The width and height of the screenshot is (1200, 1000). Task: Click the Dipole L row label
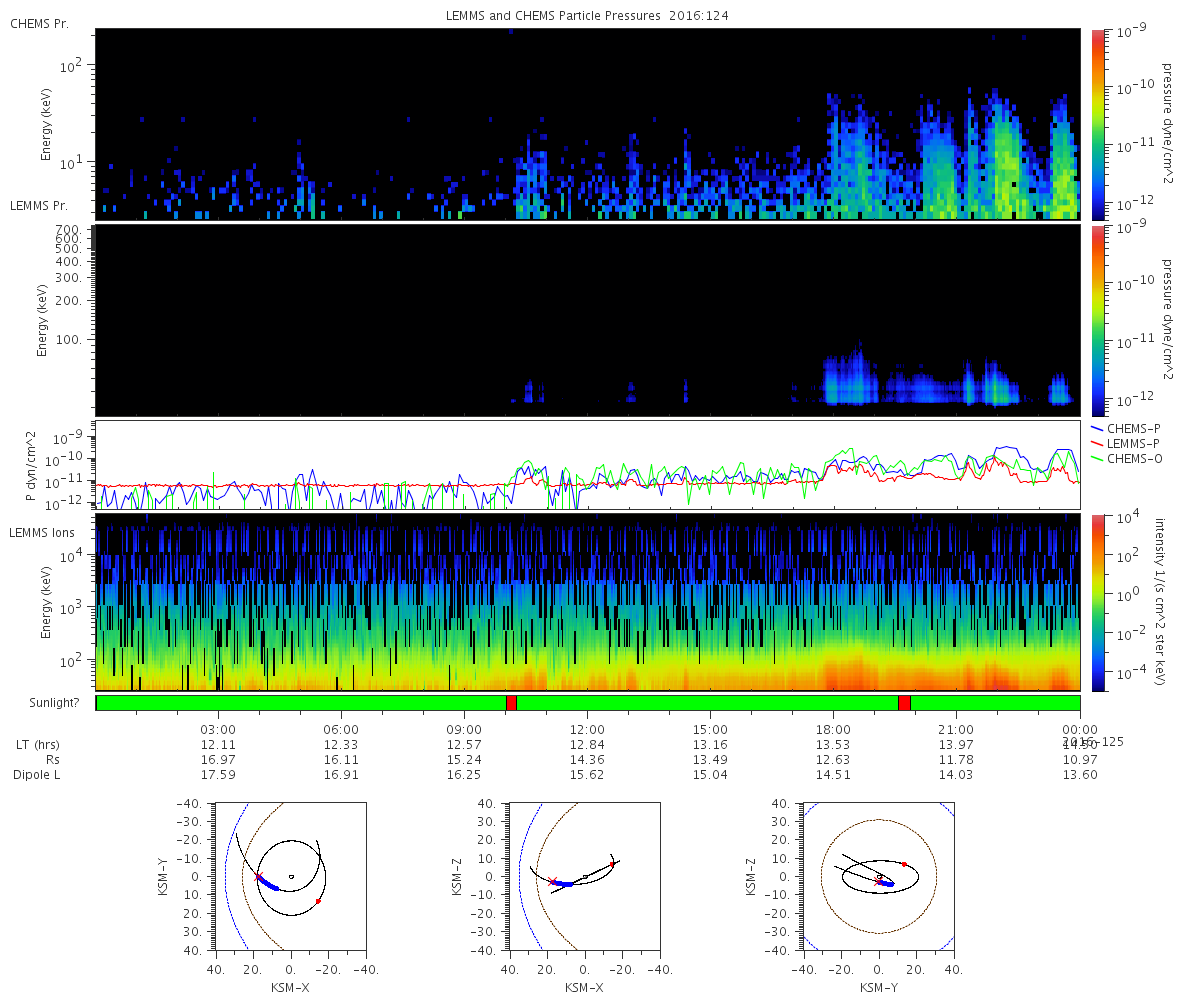[40, 775]
